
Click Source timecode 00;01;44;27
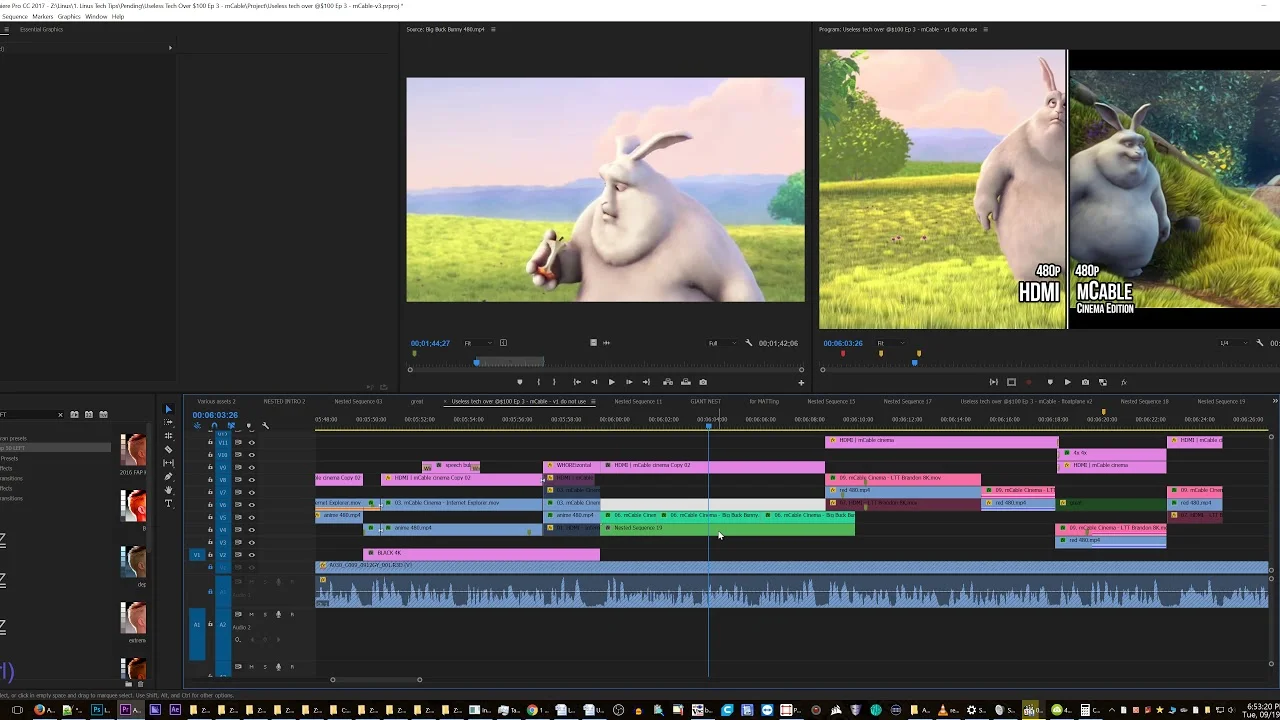[430, 343]
